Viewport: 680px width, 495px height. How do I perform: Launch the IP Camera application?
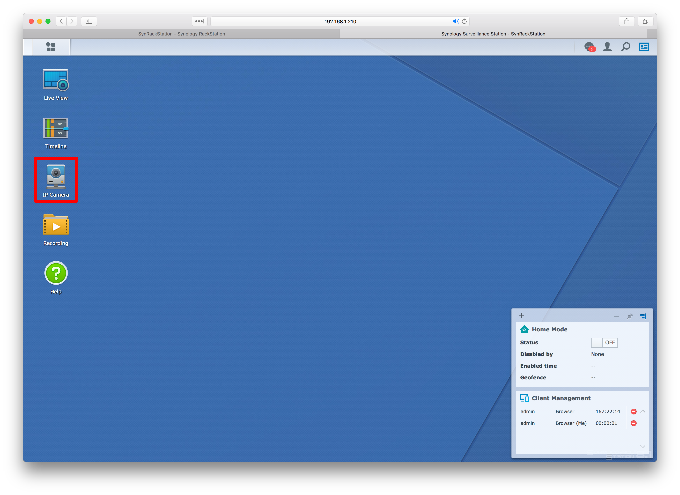click(x=55, y=178)
